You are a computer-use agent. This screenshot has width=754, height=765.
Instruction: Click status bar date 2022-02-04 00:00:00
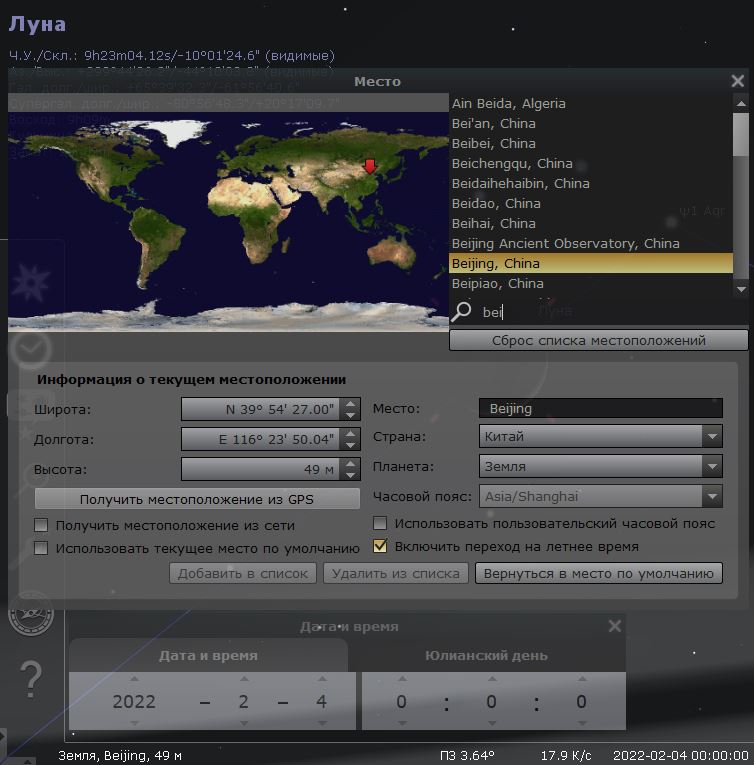coord(680,756)
